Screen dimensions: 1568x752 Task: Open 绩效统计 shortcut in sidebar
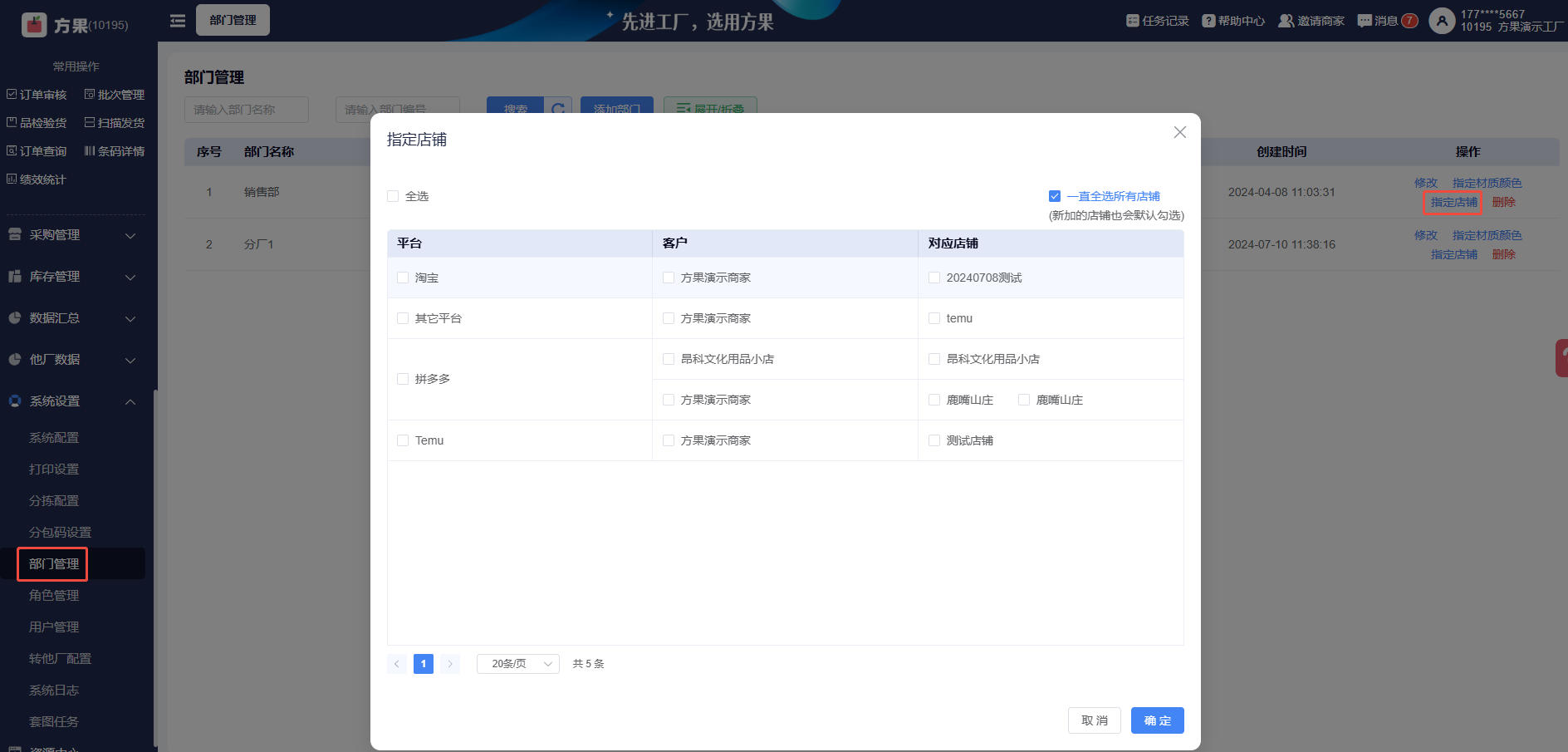click(37, 179)
